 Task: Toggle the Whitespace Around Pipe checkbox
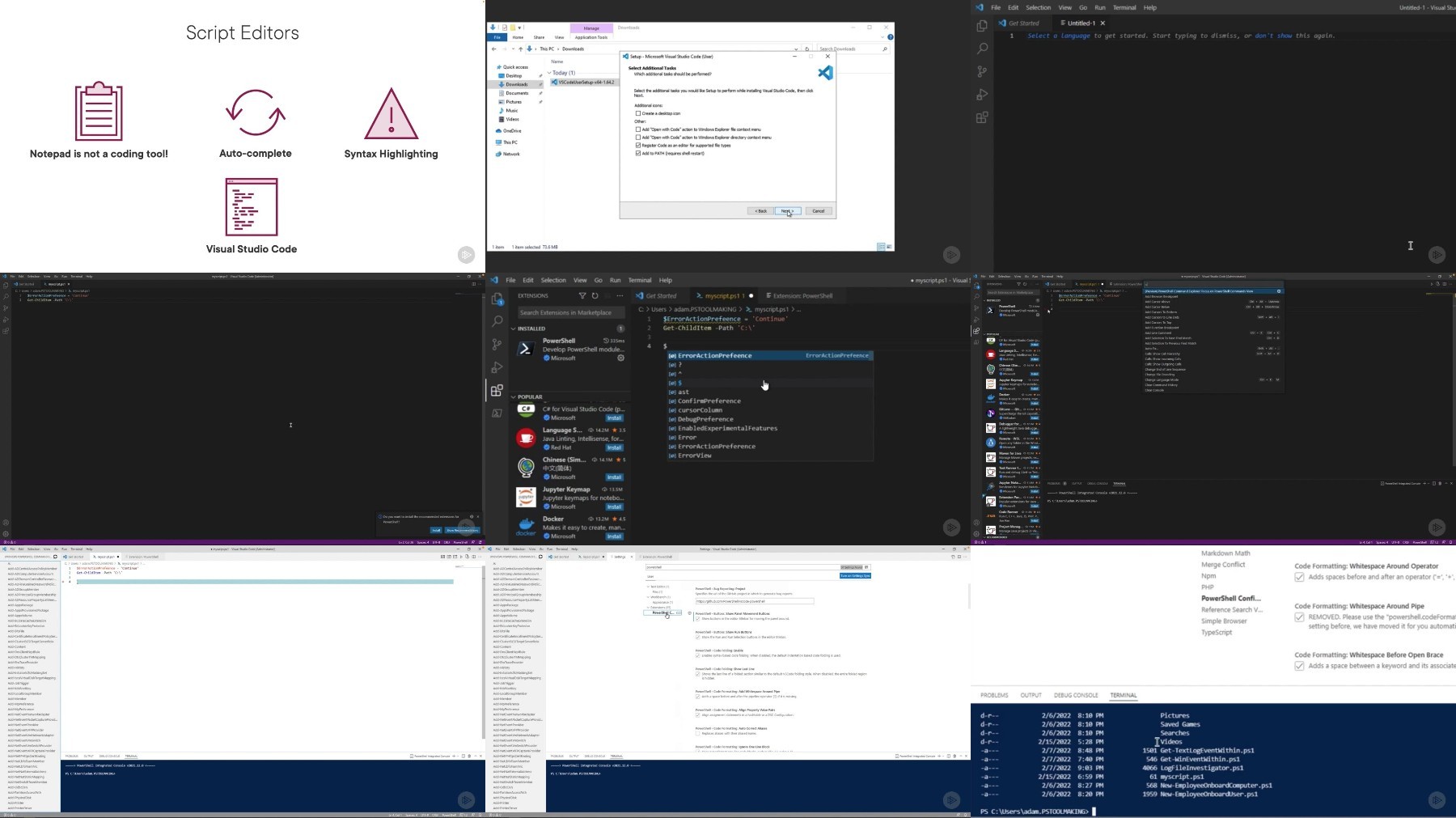(x=1299, y=617)
